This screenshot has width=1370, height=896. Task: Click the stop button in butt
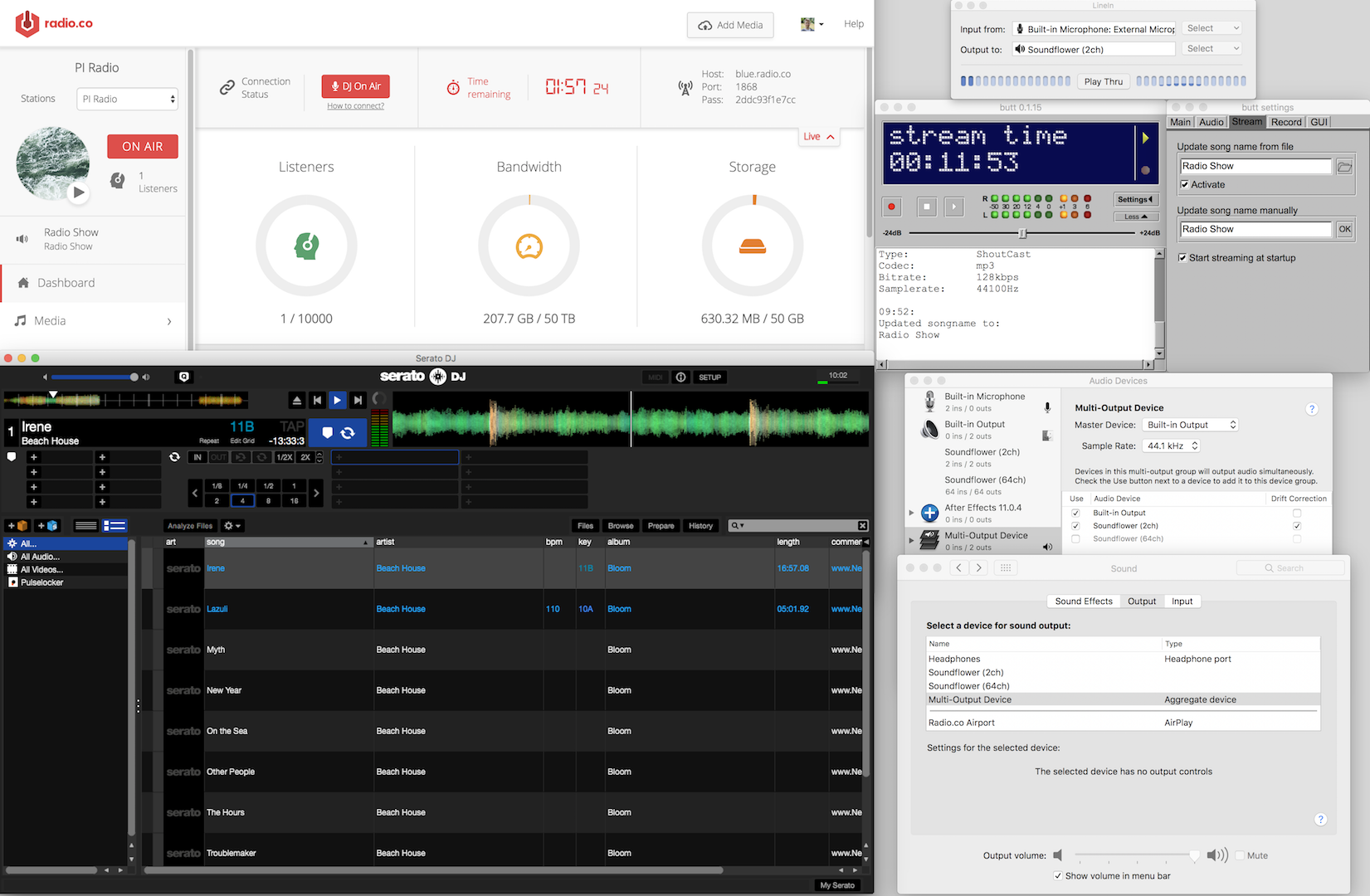click(928, 207)
